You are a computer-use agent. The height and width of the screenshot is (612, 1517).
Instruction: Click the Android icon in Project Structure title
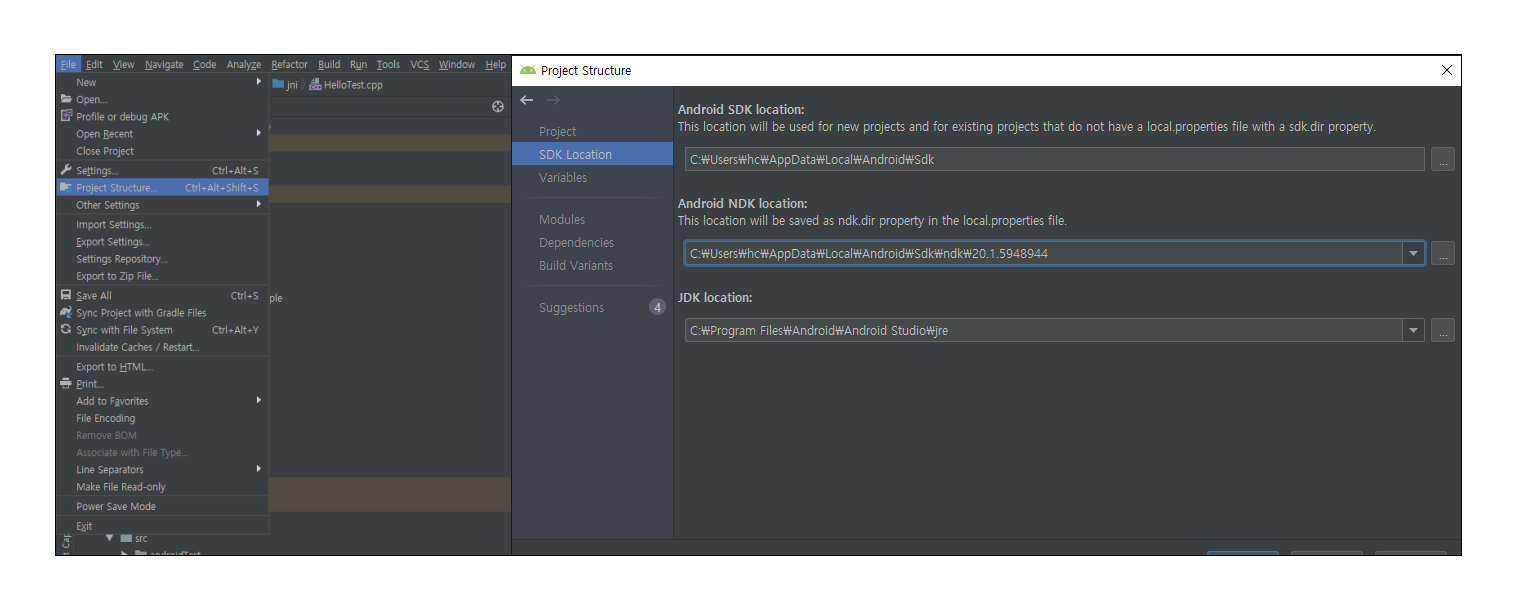[x=528, y=70]
